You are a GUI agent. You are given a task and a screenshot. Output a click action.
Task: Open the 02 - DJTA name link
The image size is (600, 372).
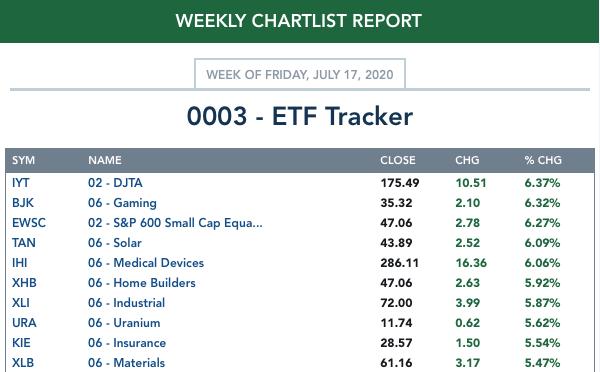(115, 183)
